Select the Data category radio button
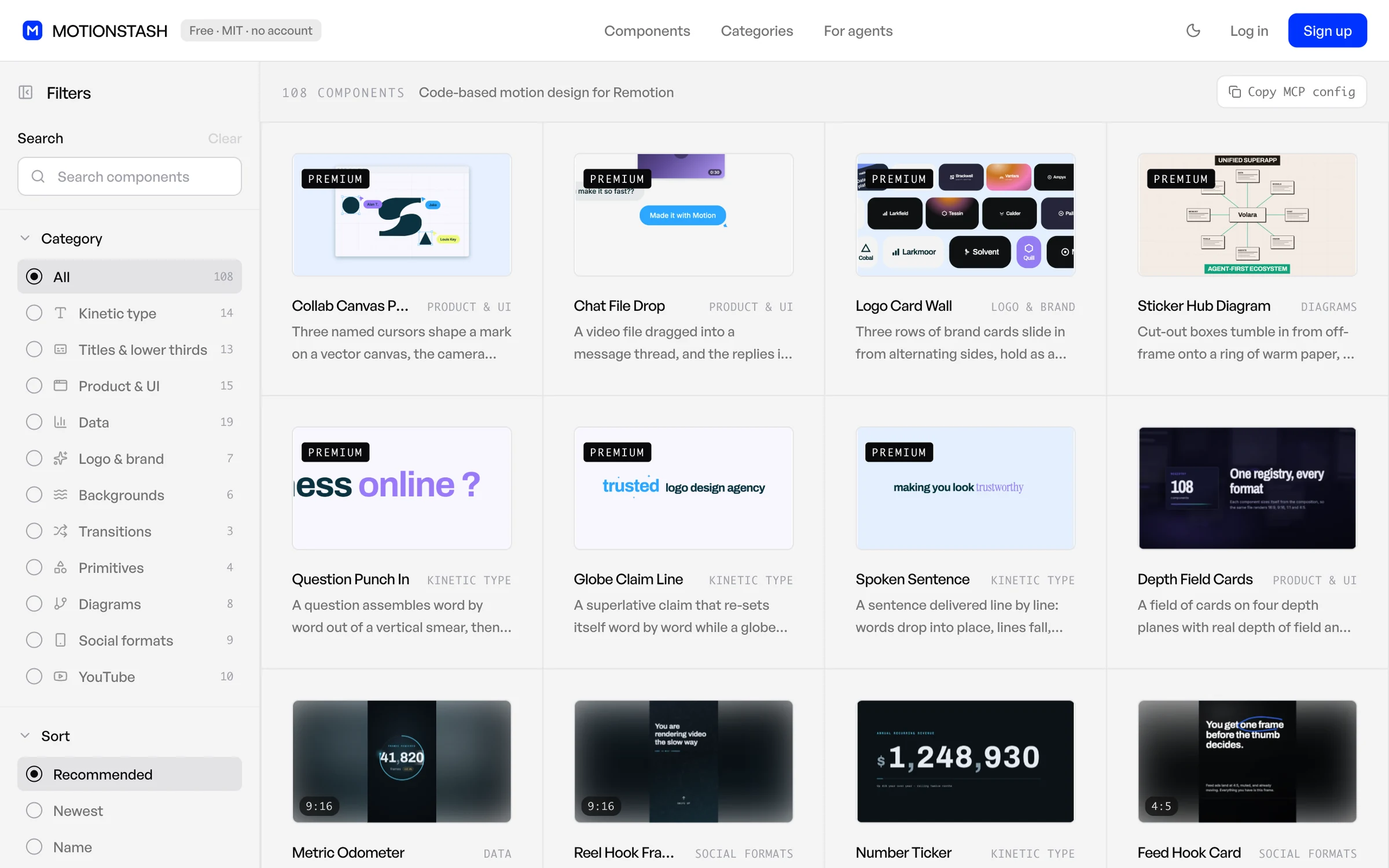 point(34,422)
